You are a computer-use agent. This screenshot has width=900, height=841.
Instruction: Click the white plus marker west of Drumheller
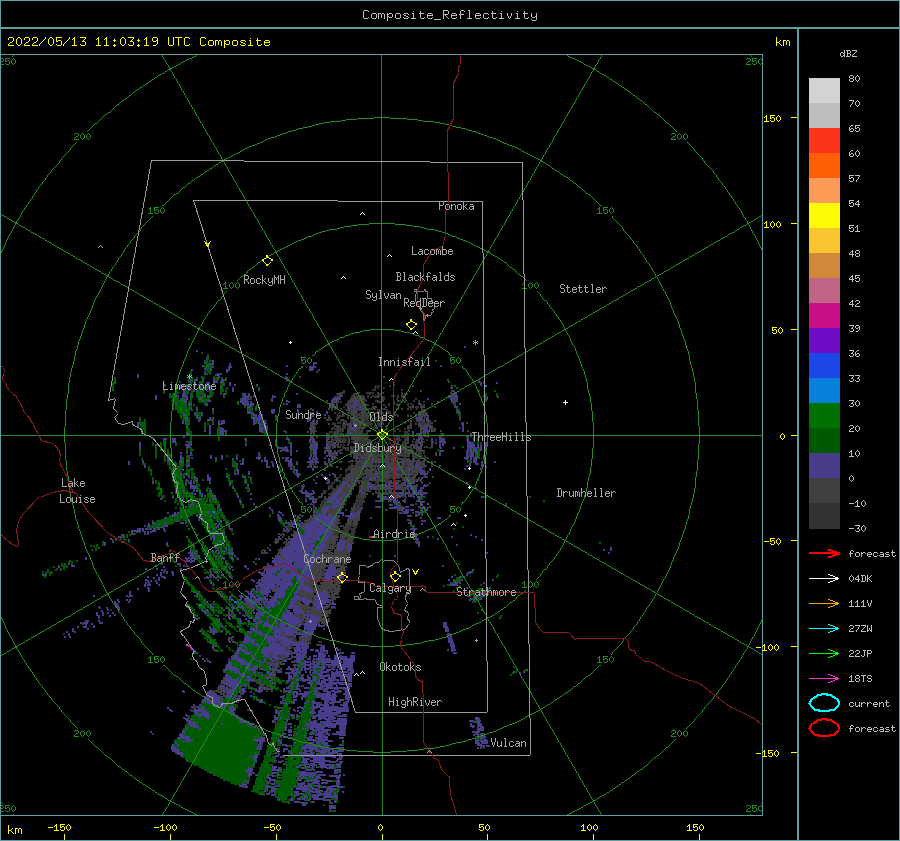pyautogui.click(x=565, y=402)
